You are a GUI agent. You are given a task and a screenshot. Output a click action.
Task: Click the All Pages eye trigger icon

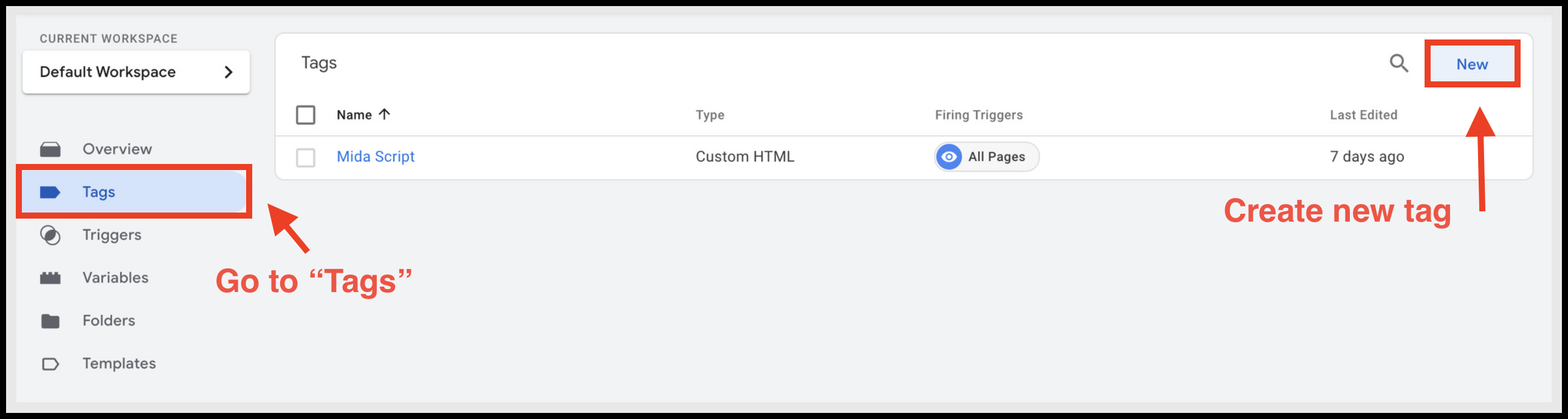(x=948, y=157)
